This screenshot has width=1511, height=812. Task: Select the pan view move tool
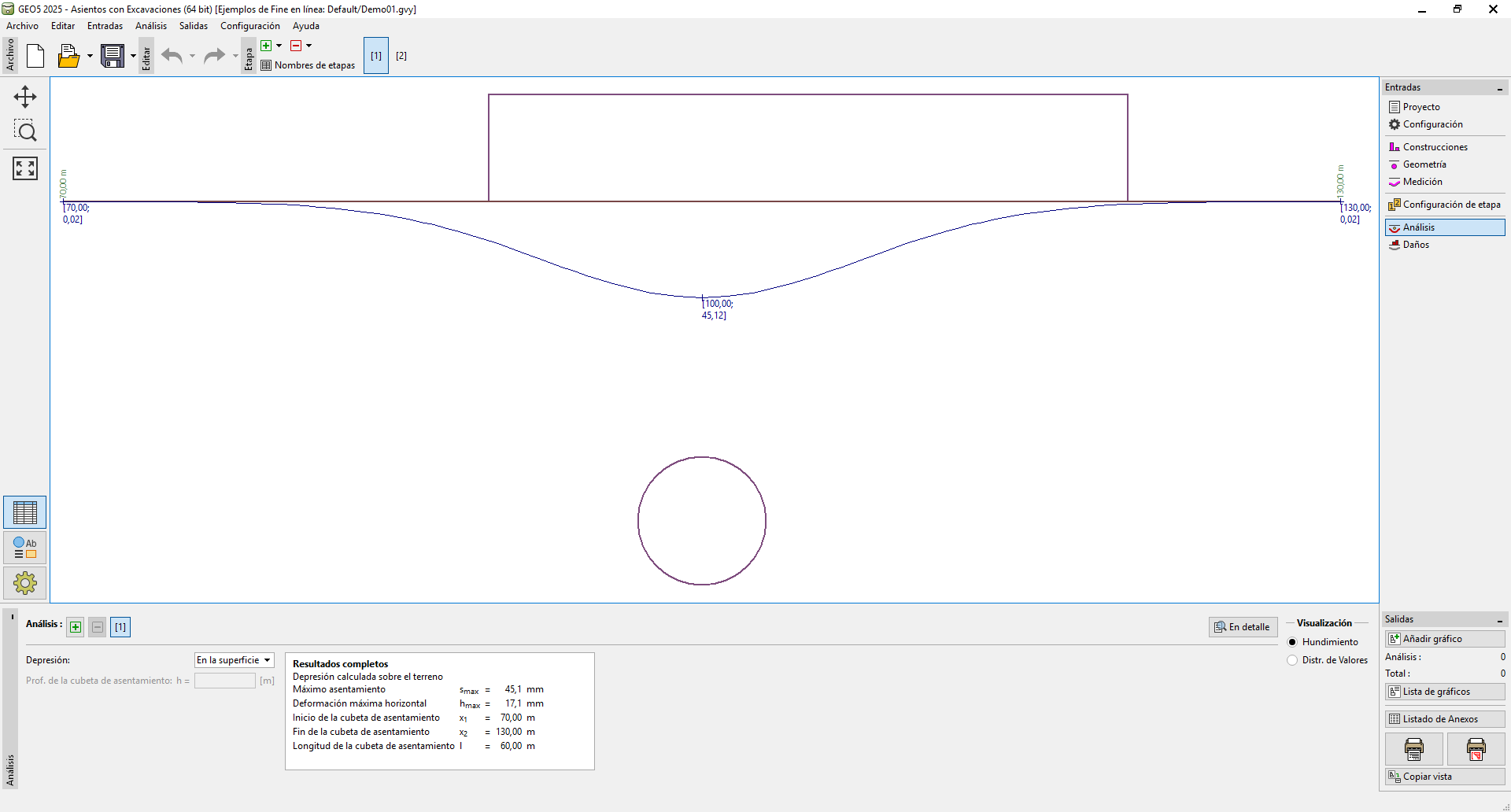point(25,97)
